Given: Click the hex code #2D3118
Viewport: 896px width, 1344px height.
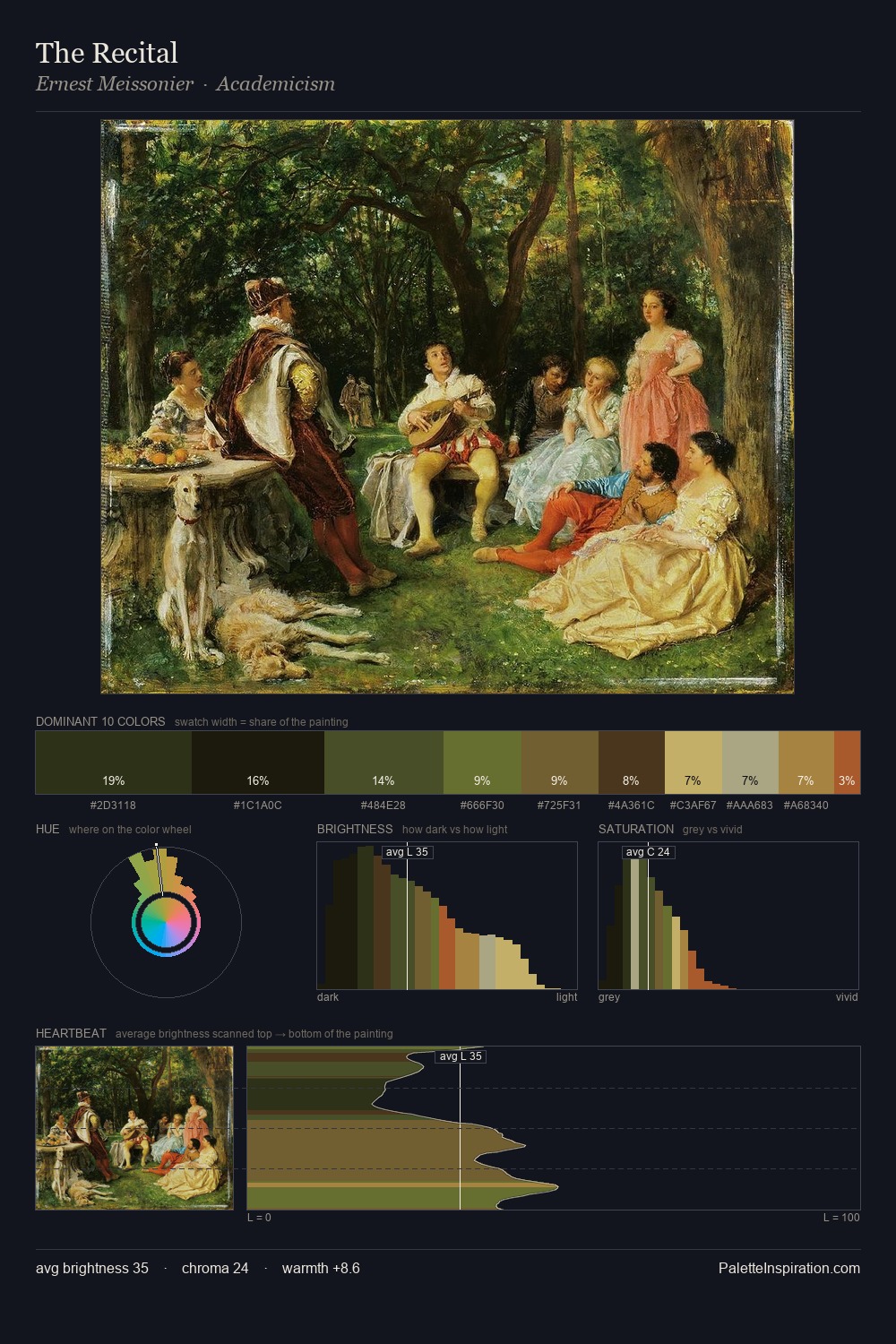Looking at the screenshot, I should 114,806.
